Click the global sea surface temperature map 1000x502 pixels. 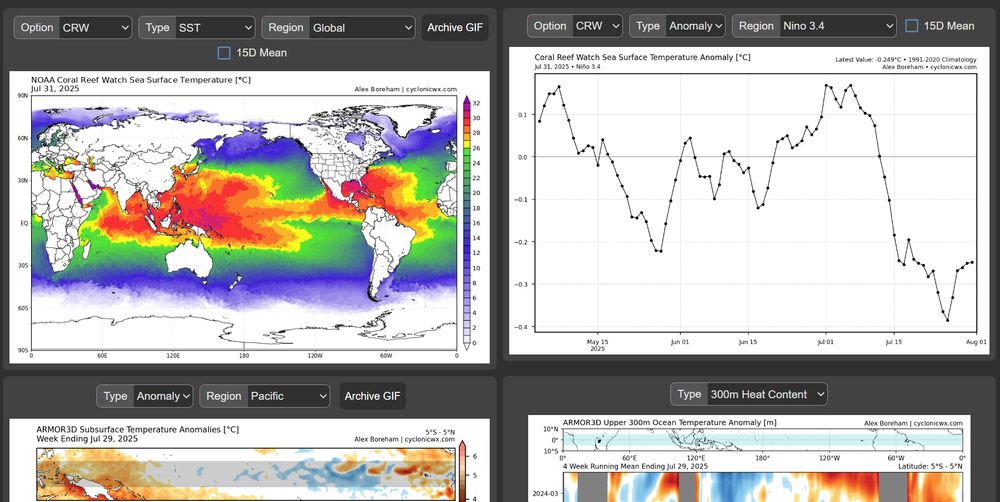click(244, 221)
